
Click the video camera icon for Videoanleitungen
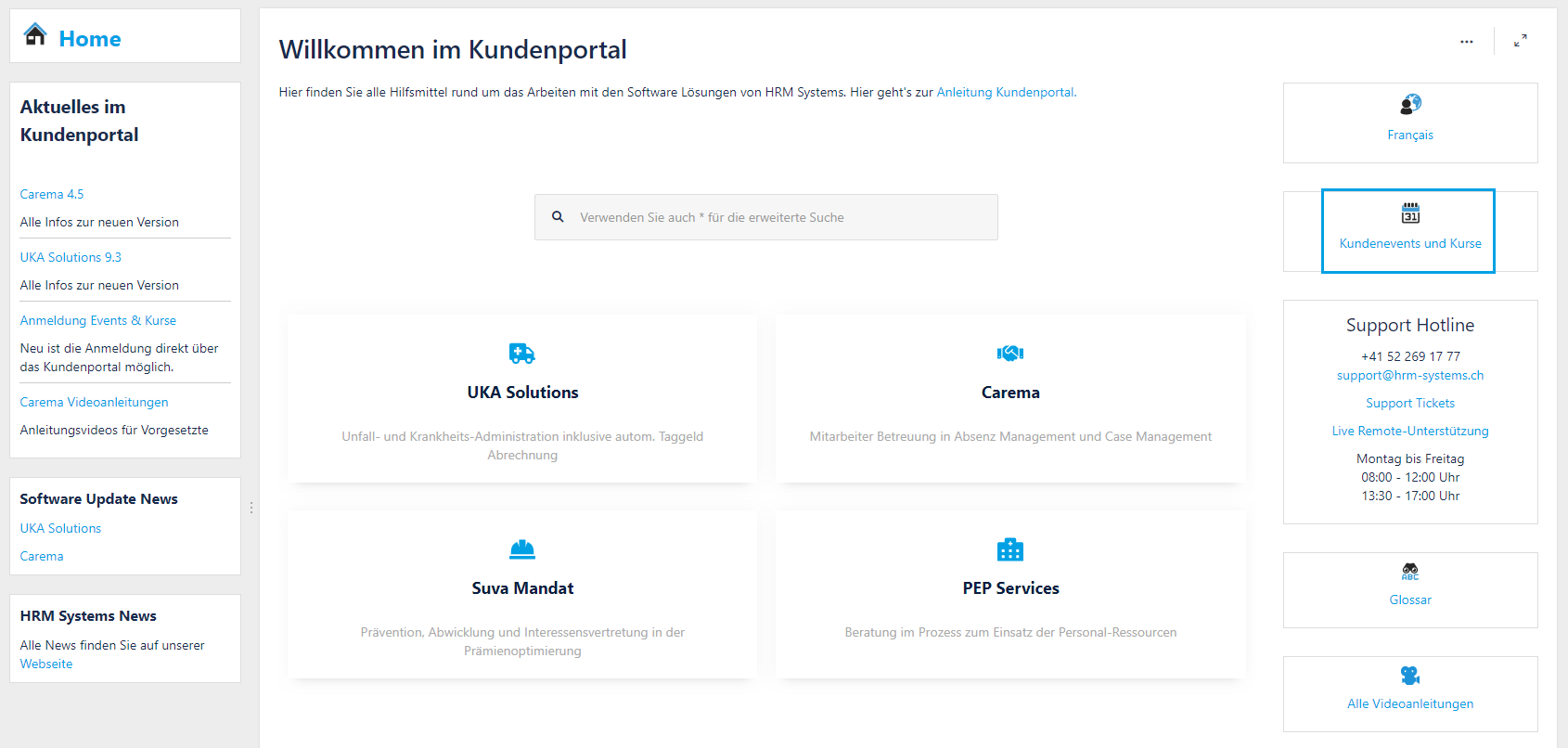(x=1410, y=675)
